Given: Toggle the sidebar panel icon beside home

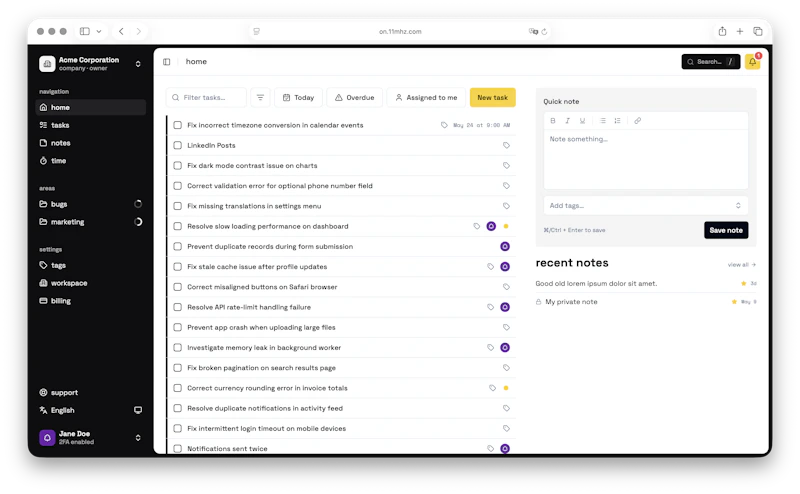Looking at the screenshot, I should (x=166, y=62).
